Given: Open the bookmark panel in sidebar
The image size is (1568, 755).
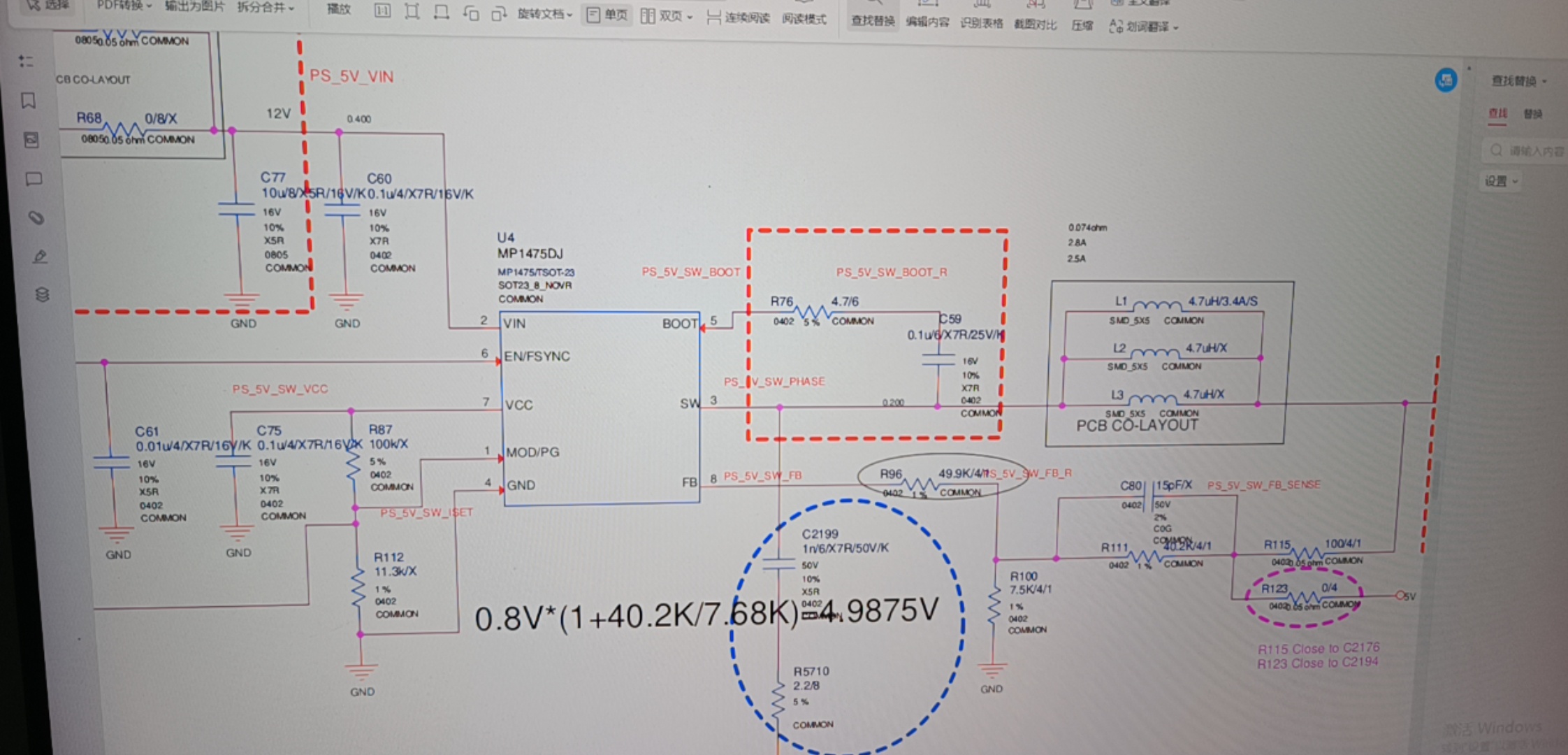Looking at the screenshot, I should [28, 101].
